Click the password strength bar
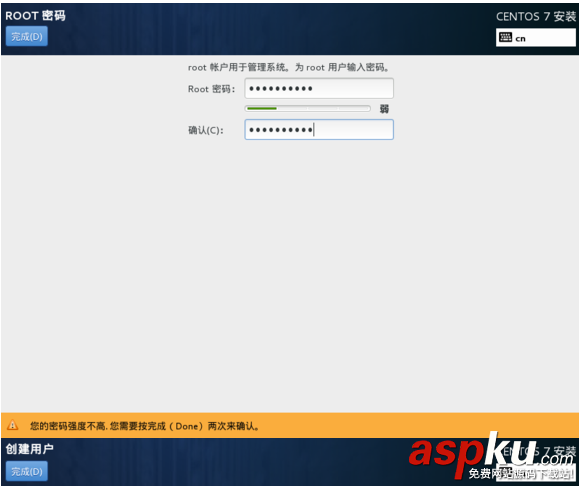This screenshot has width=579, height=486. click(x=308, y=109)
